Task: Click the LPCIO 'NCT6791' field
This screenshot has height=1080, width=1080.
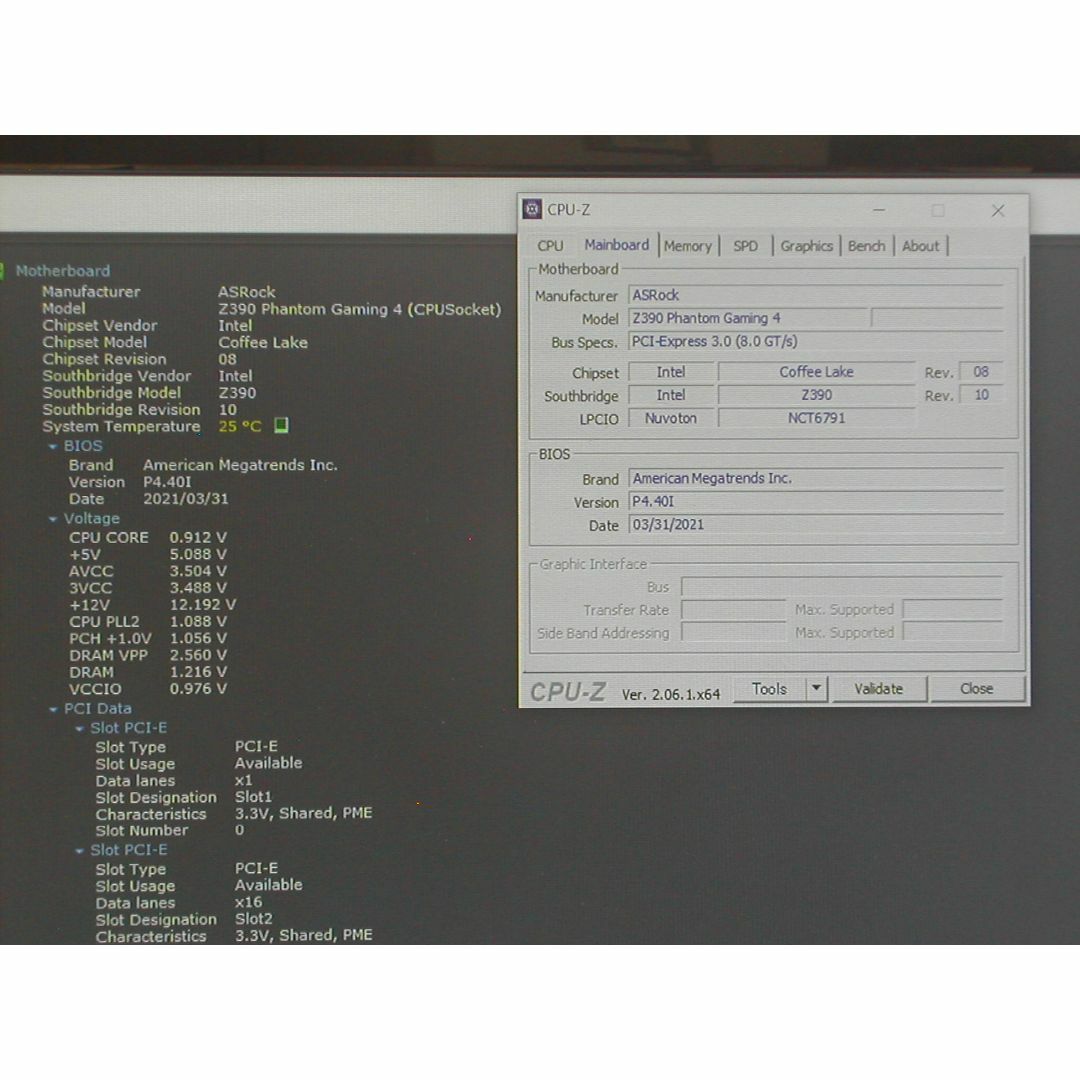Action: 816,418
